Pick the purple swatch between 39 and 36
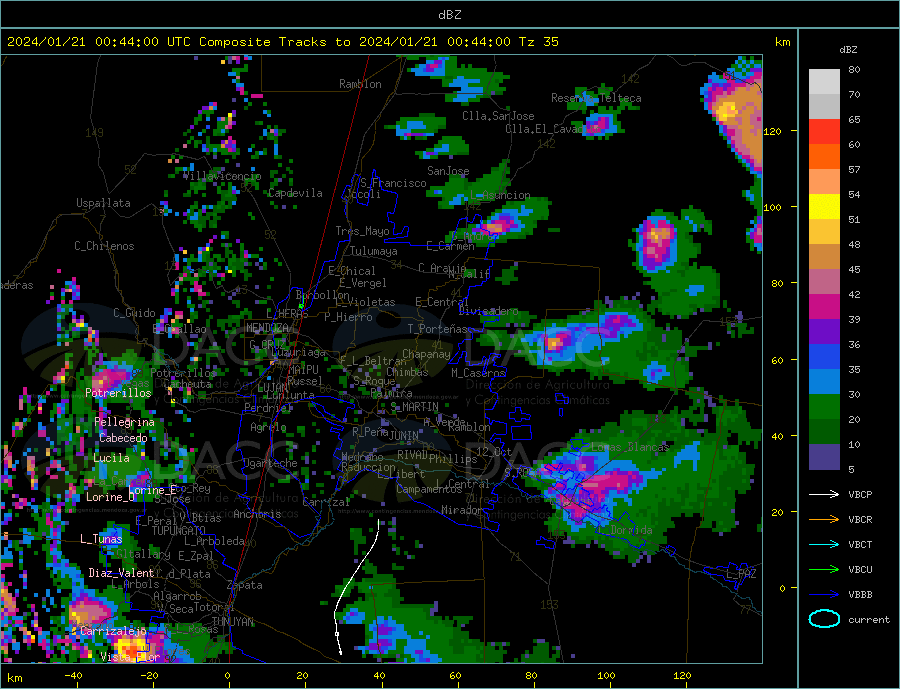The image size is (900, 689). [824, 332]
